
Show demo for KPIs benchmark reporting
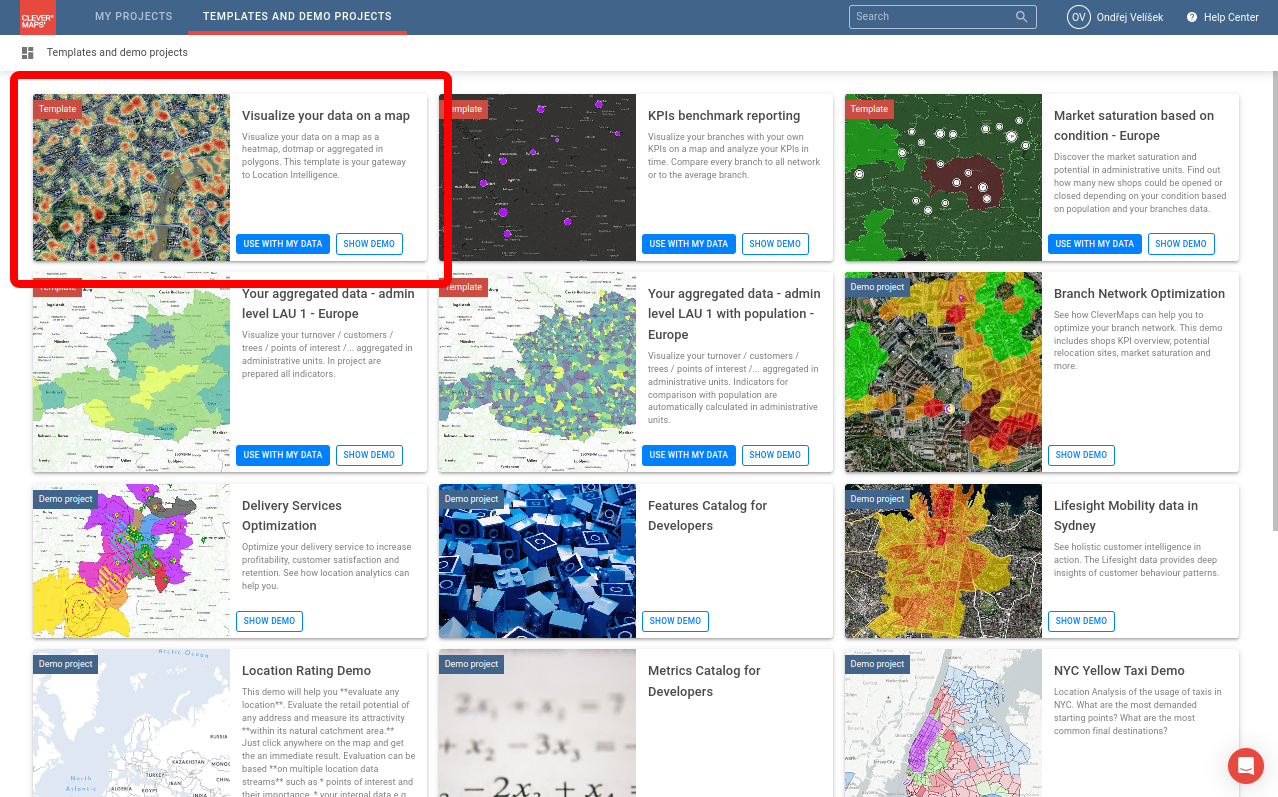point(775,244)
